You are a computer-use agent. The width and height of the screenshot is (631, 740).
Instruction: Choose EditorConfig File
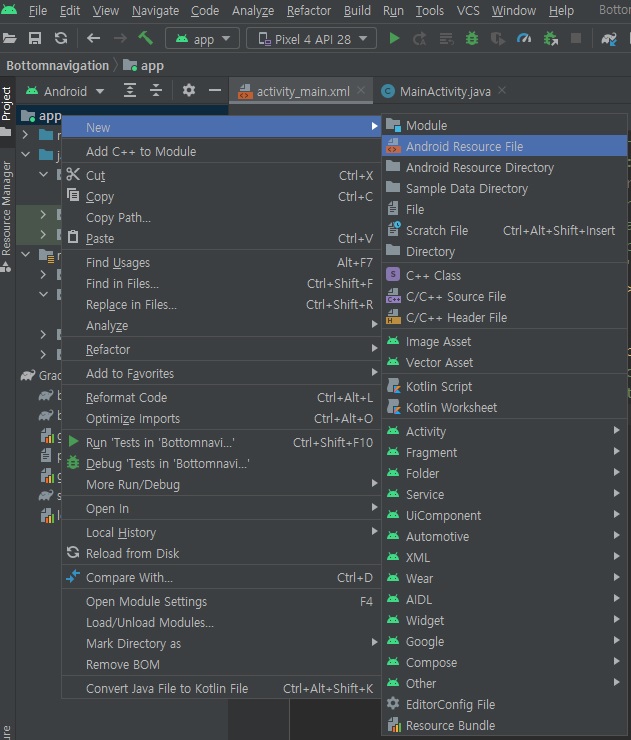click(x=504, y=704)
